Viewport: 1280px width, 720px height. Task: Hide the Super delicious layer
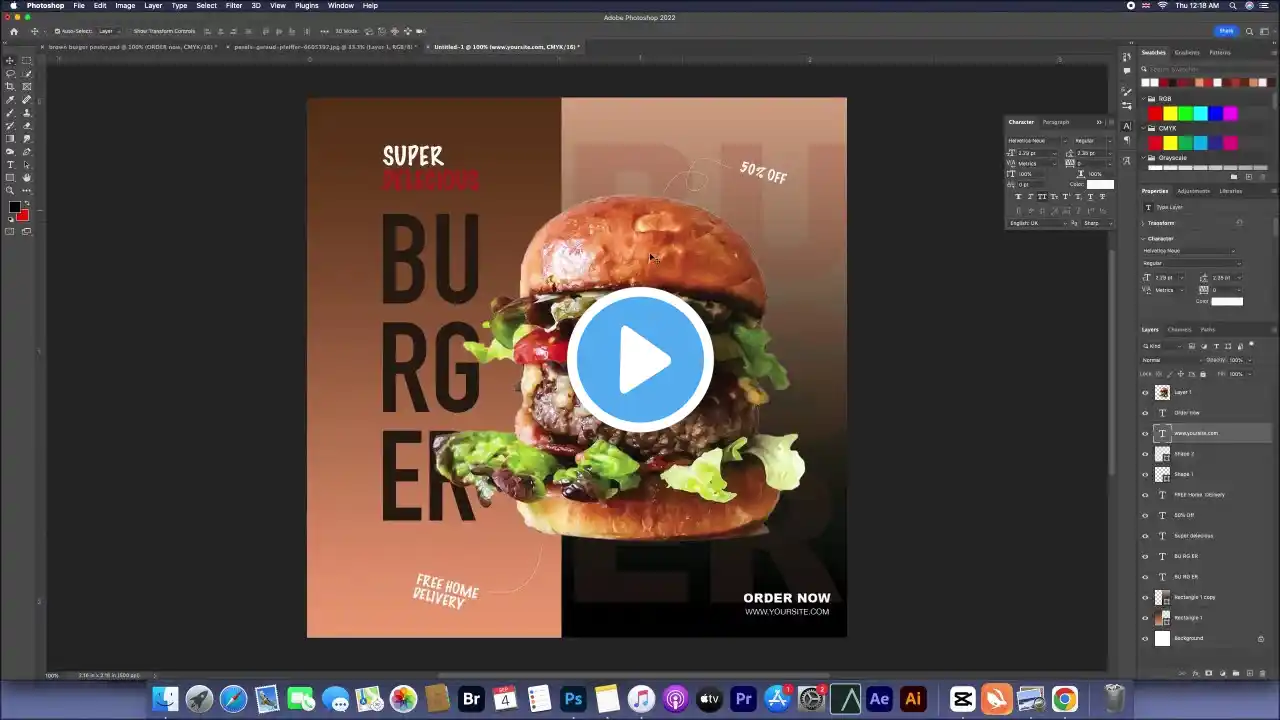click(1146, 536)
